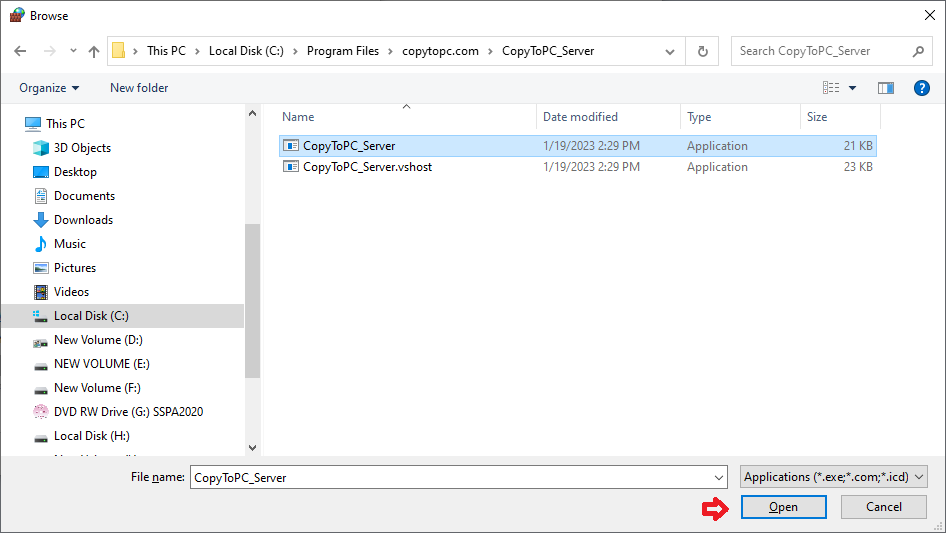Select 'Program Files' breadcrumb segment
The image size is (946, 533).
tap(343, 51)
